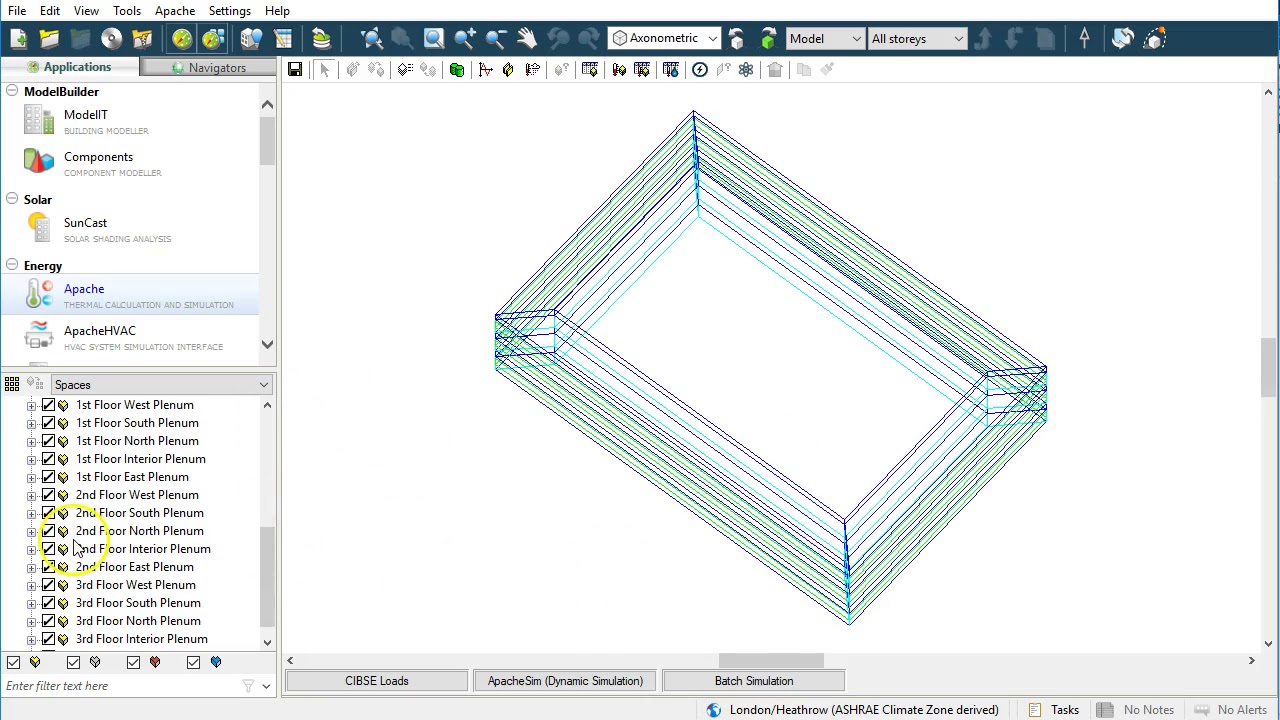The height and width of the screenshot is (720, 1280).
Task: Click ApacheSim (Dynamic Simulation) button
Action: [565, 681]
